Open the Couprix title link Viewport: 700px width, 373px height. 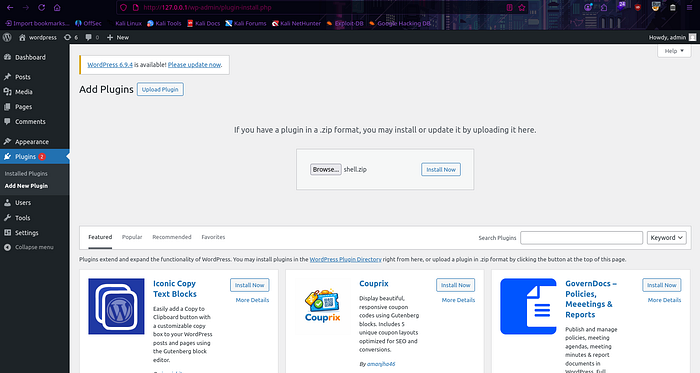374,284
